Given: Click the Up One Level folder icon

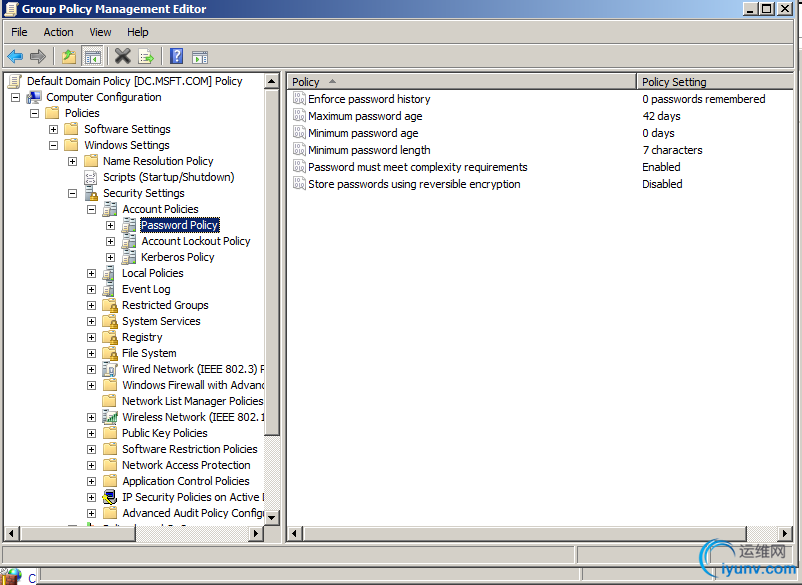Looking at the screenshot, I should [x=68, y=56].
